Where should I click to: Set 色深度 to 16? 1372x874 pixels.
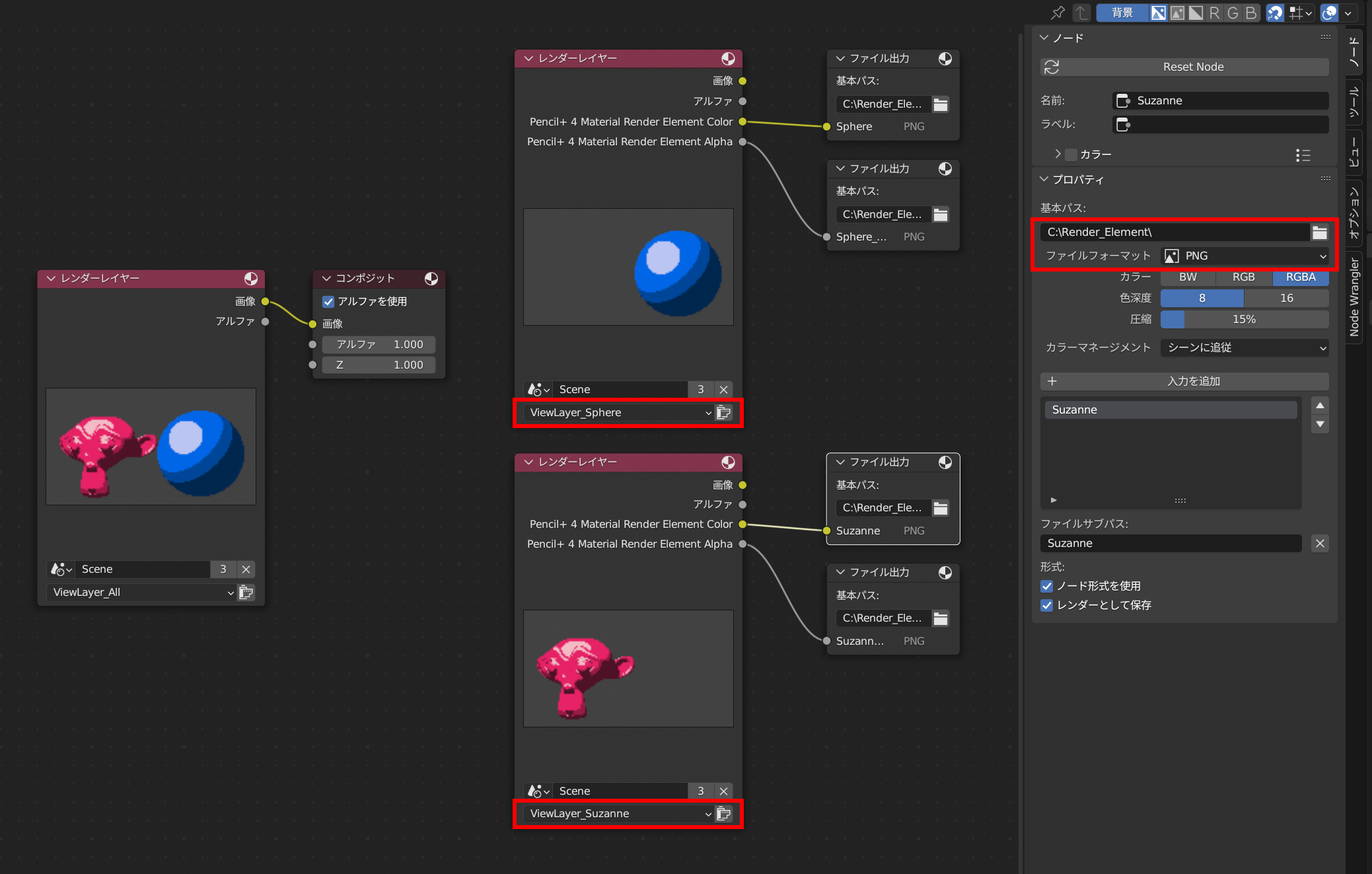pyautogui.click(x=1287, y=298)
